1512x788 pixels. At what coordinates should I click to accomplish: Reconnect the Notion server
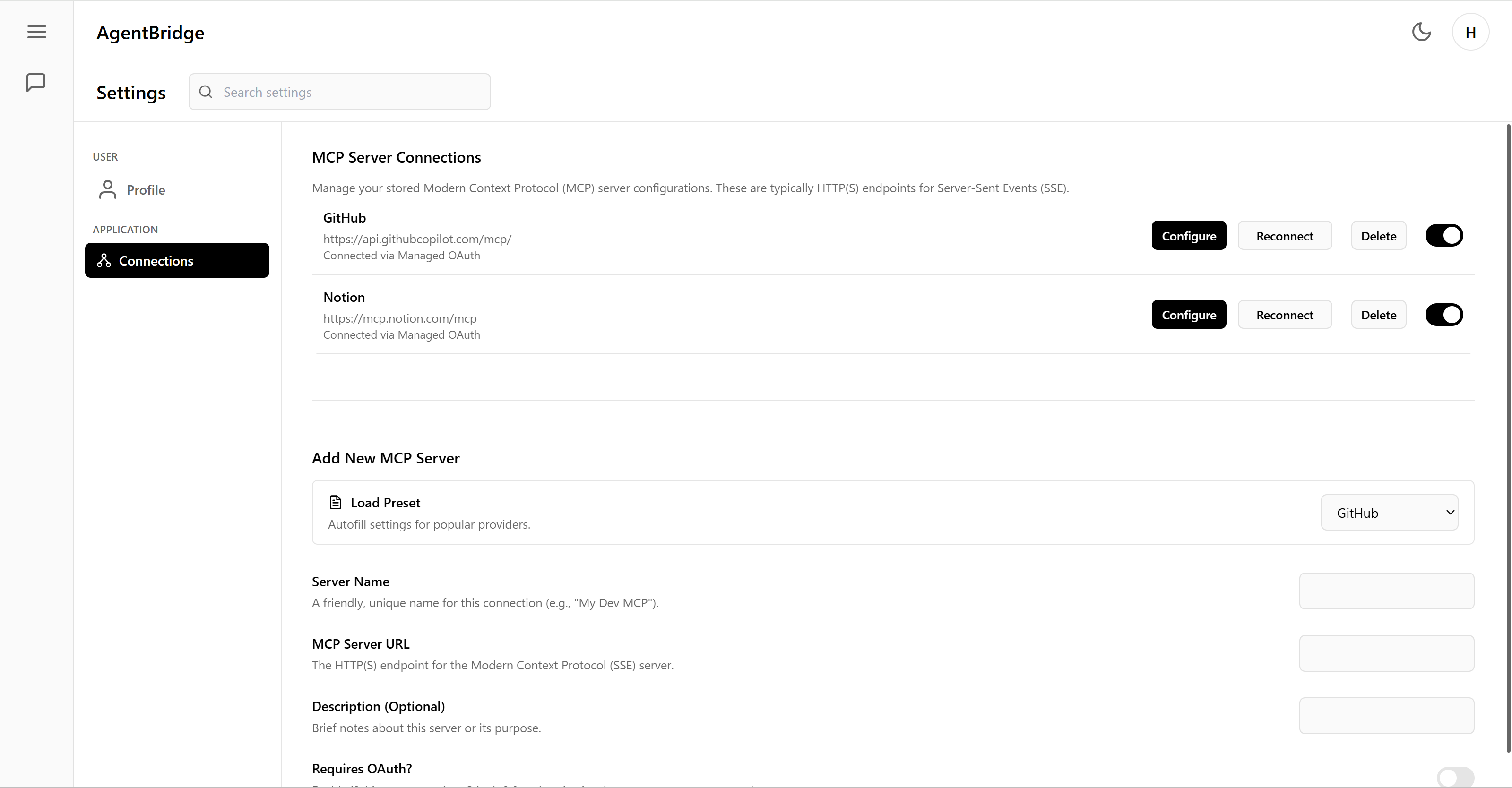click(x=1284, y=315)
